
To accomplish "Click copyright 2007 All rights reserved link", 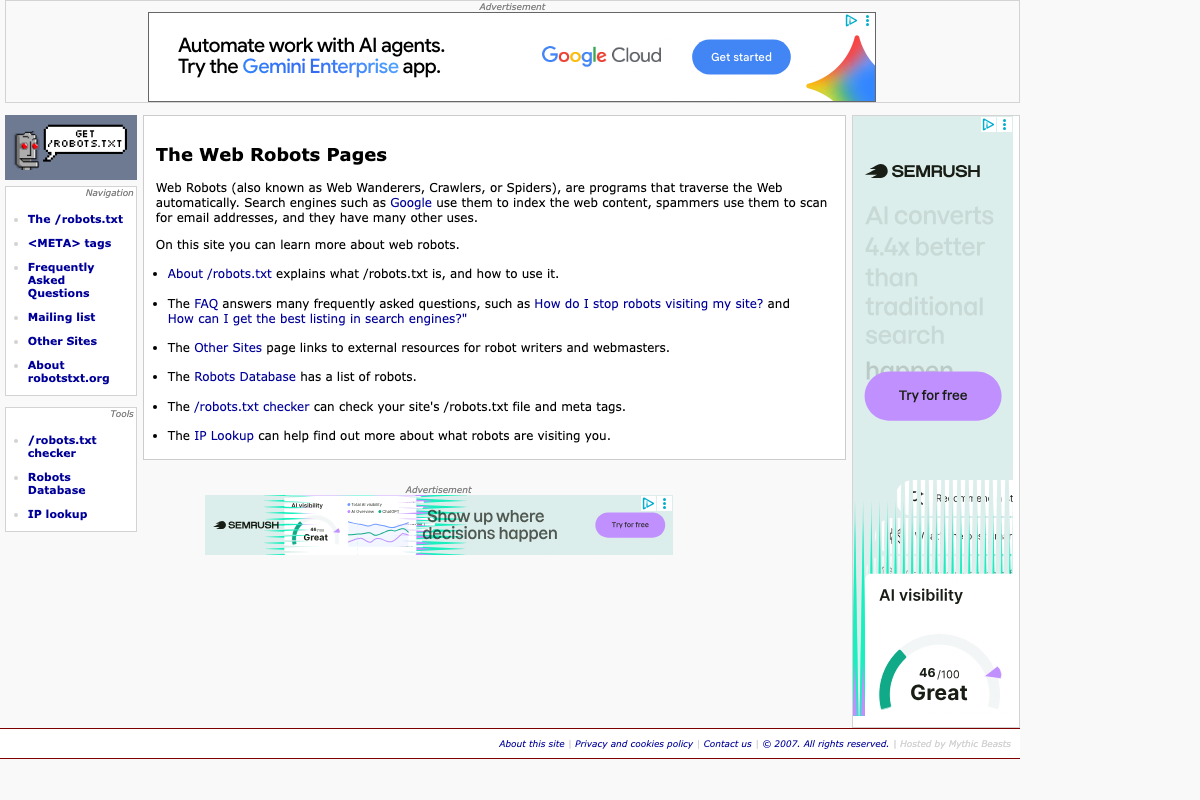I will click(x=825, y=744).
